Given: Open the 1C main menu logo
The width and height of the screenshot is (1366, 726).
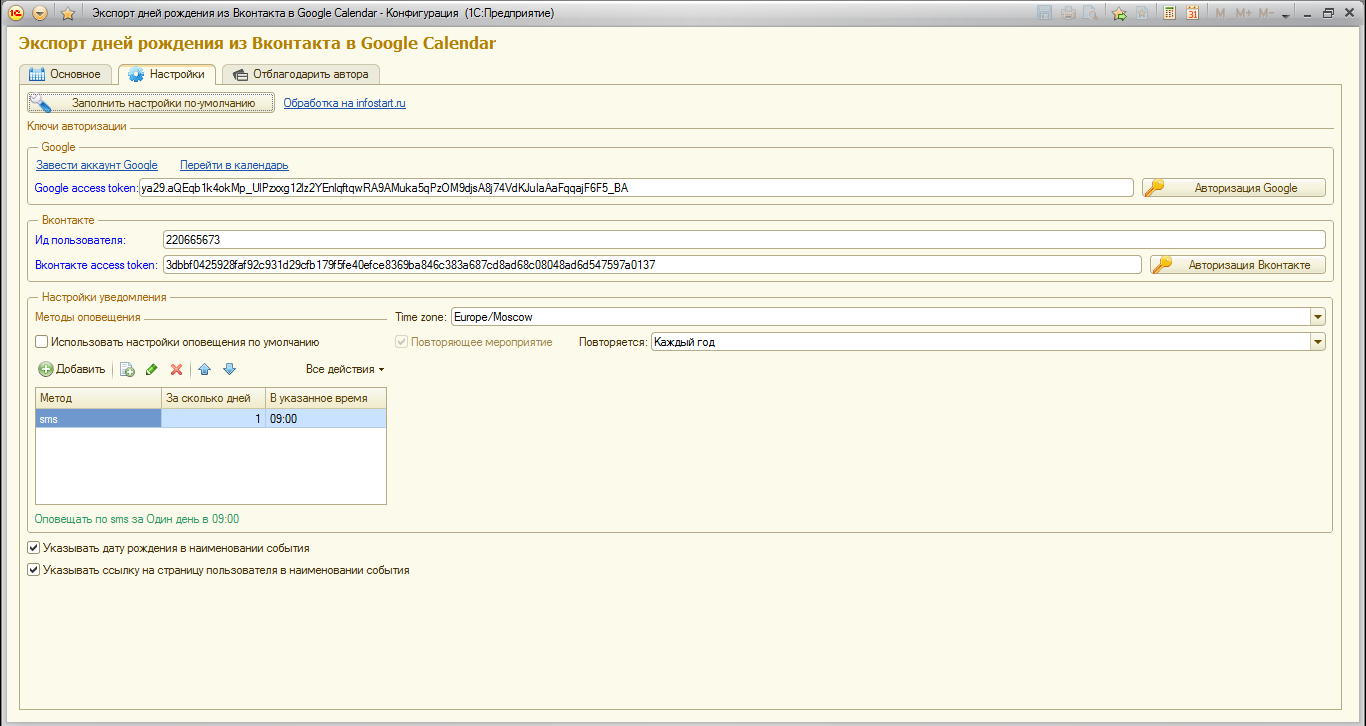Looking at the screenshot, I should pos(16,13).
